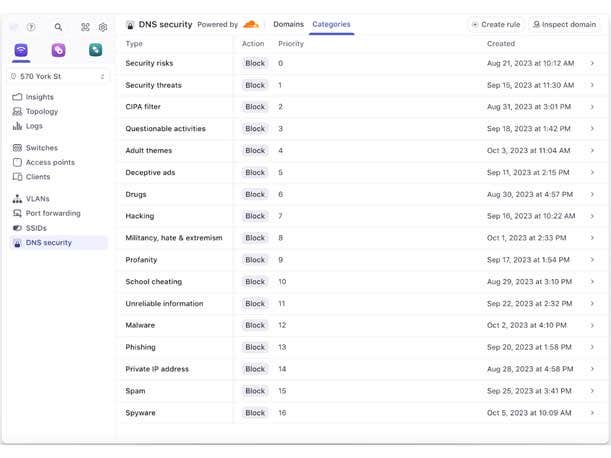Click the Create rule button
Image resolution: width=611 pixels, height=458 pixels.
point(494,24)
